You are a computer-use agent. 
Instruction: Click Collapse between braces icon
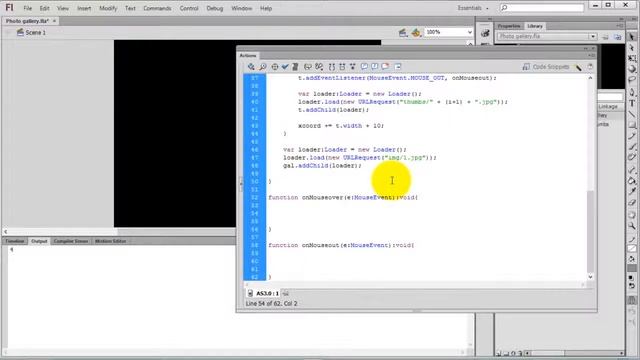pyautogui.click(x=332, y=67)
